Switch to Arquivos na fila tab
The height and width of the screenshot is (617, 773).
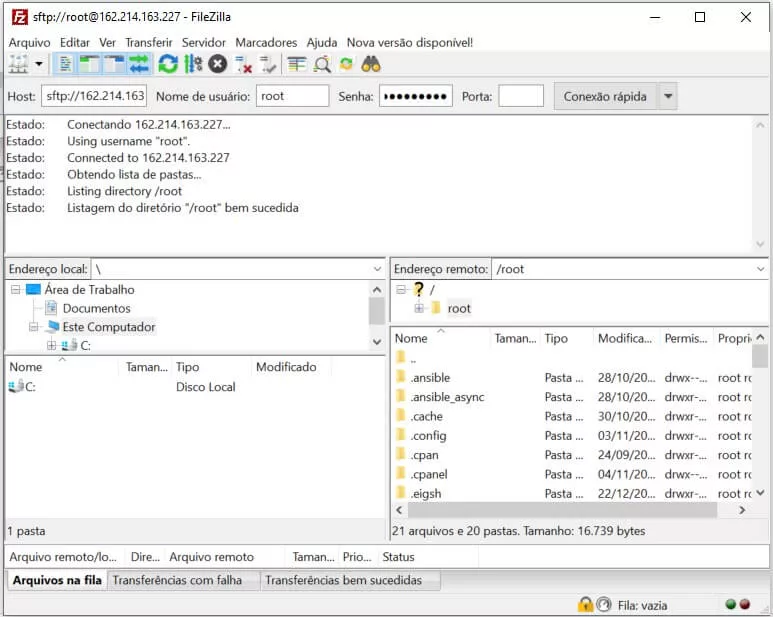(57, 580)
